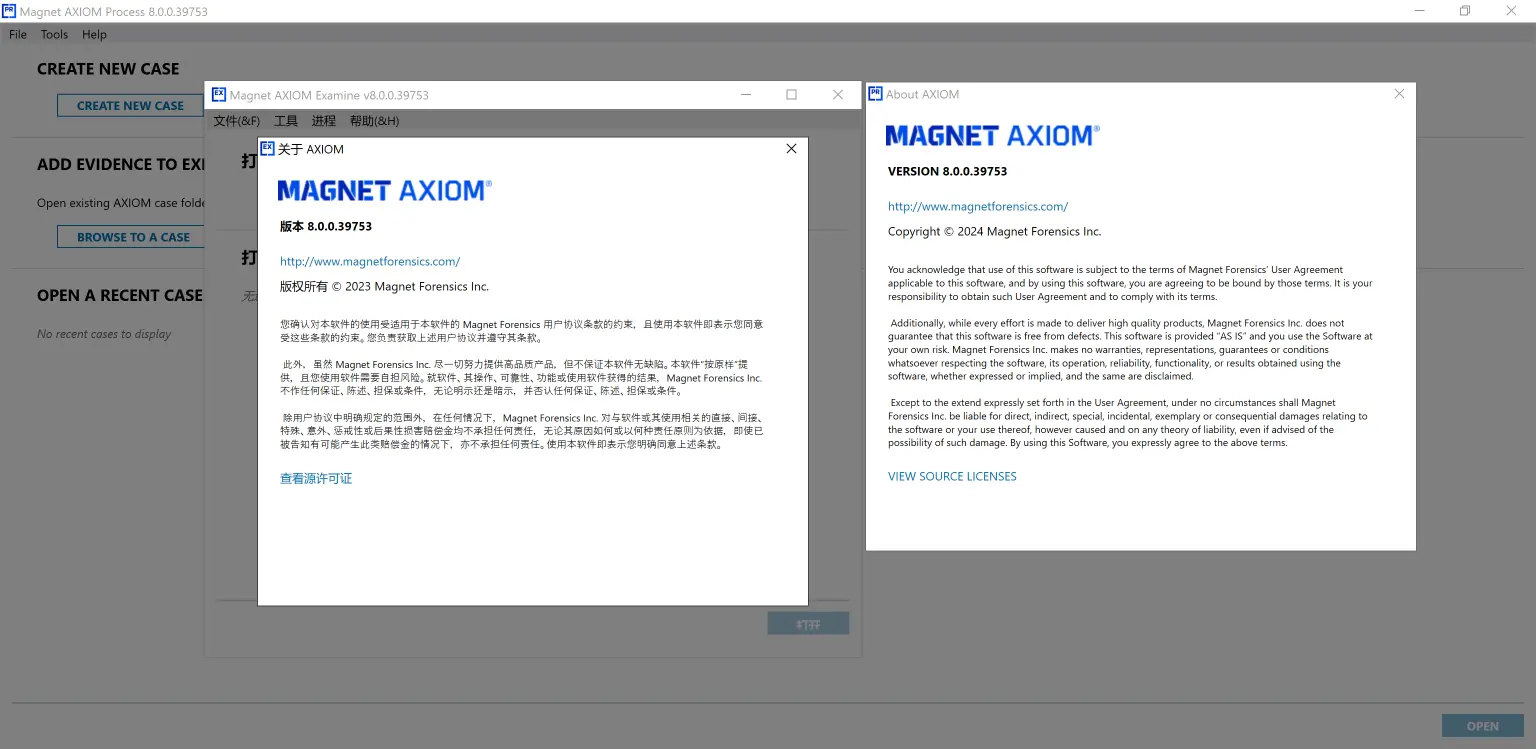Open magnetforensics.com link in 关于 AXIOM dialog
This screenshot has height=749, width=1536.
(370, 261)
